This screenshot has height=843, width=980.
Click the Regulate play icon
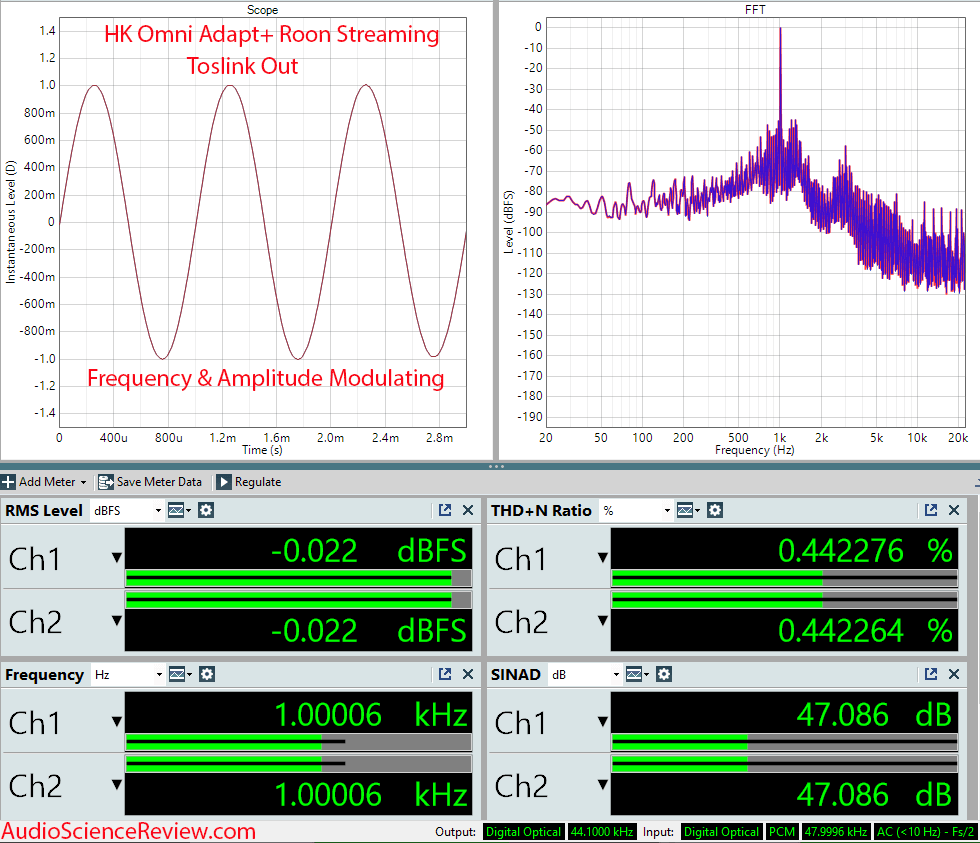pos(224,482)
